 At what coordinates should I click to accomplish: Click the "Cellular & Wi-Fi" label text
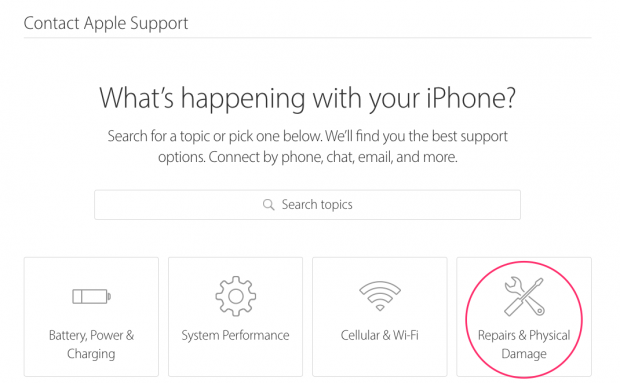click(x=380, y=335)
